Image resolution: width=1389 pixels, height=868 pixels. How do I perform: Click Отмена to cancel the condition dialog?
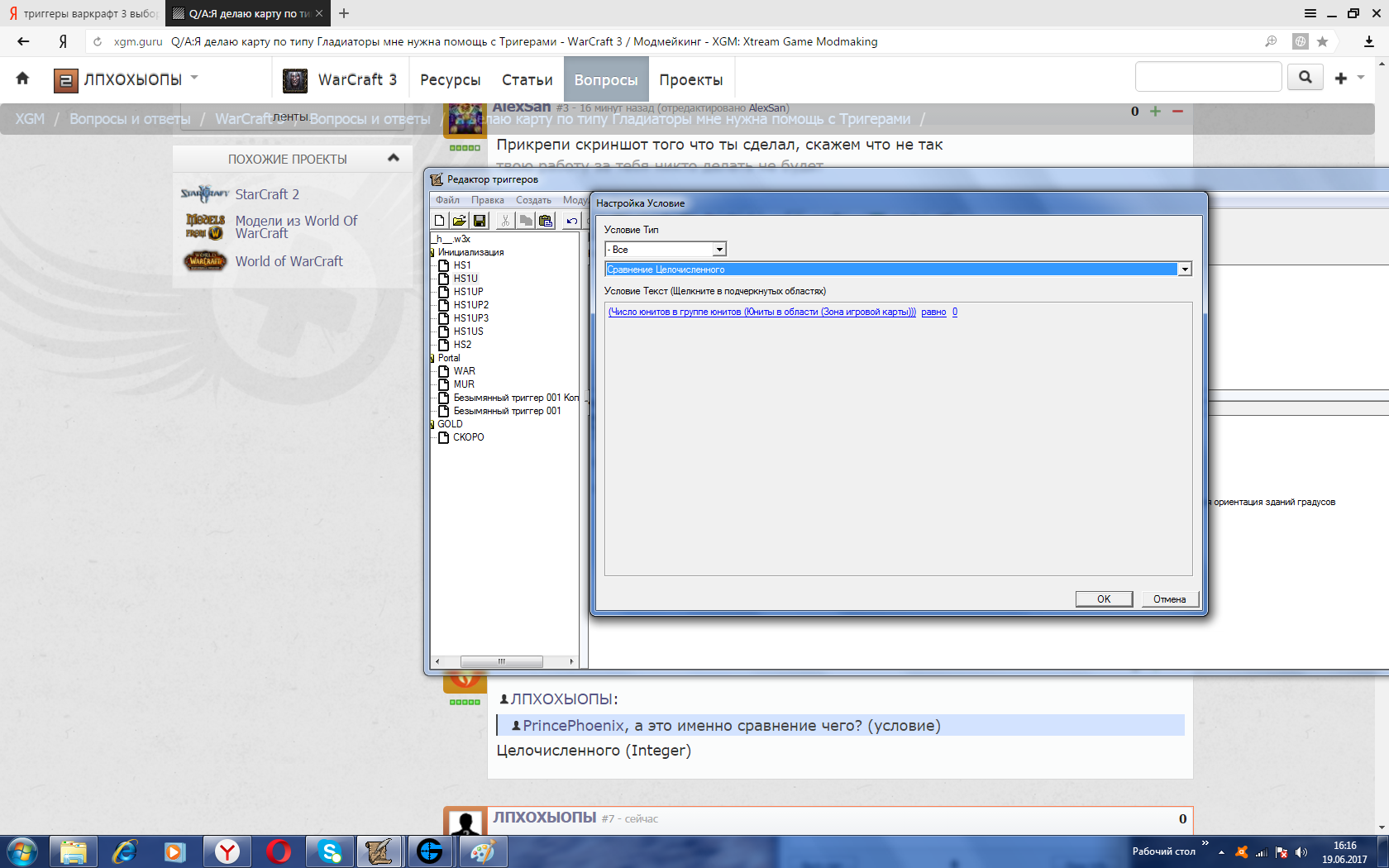coord(1170,599)
